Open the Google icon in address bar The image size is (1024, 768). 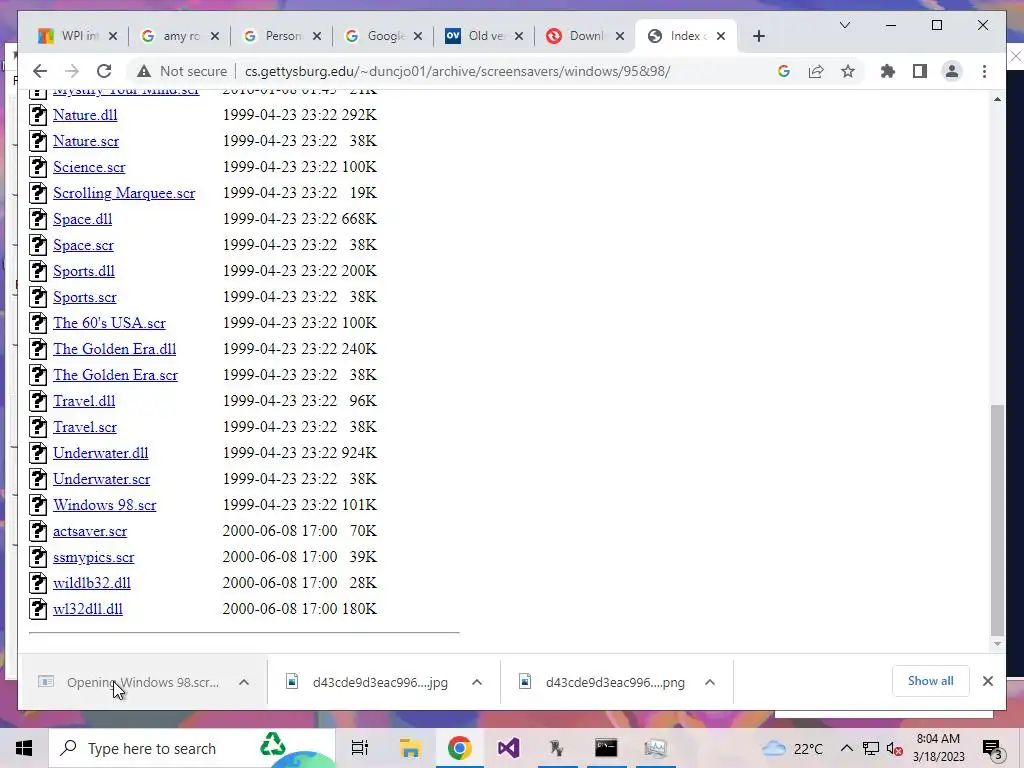point(784,71)
